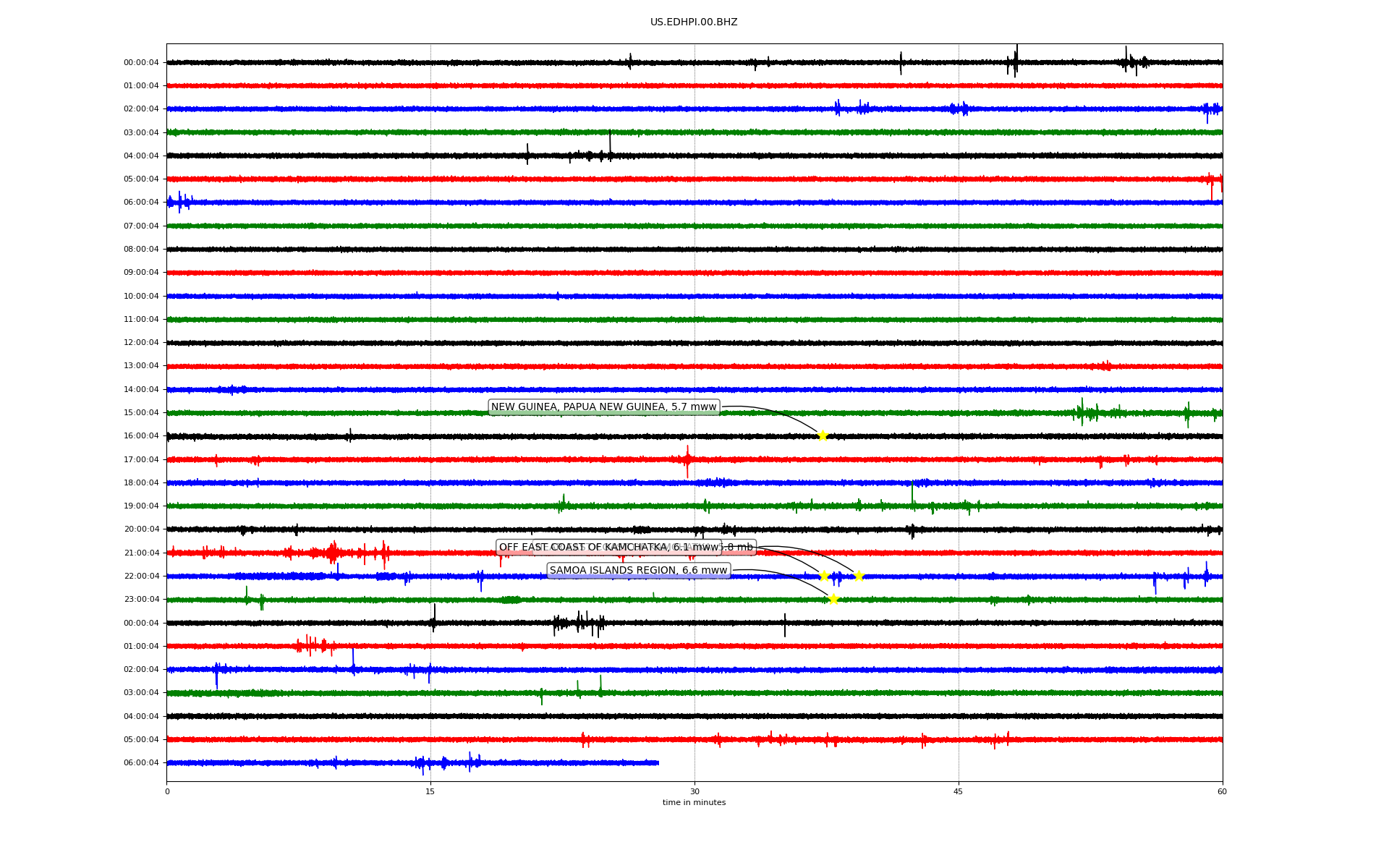Screen dimensions: 1389x868
Task: Click the Samoa Islands 6.6 mww event star
Action: (833, 599)
